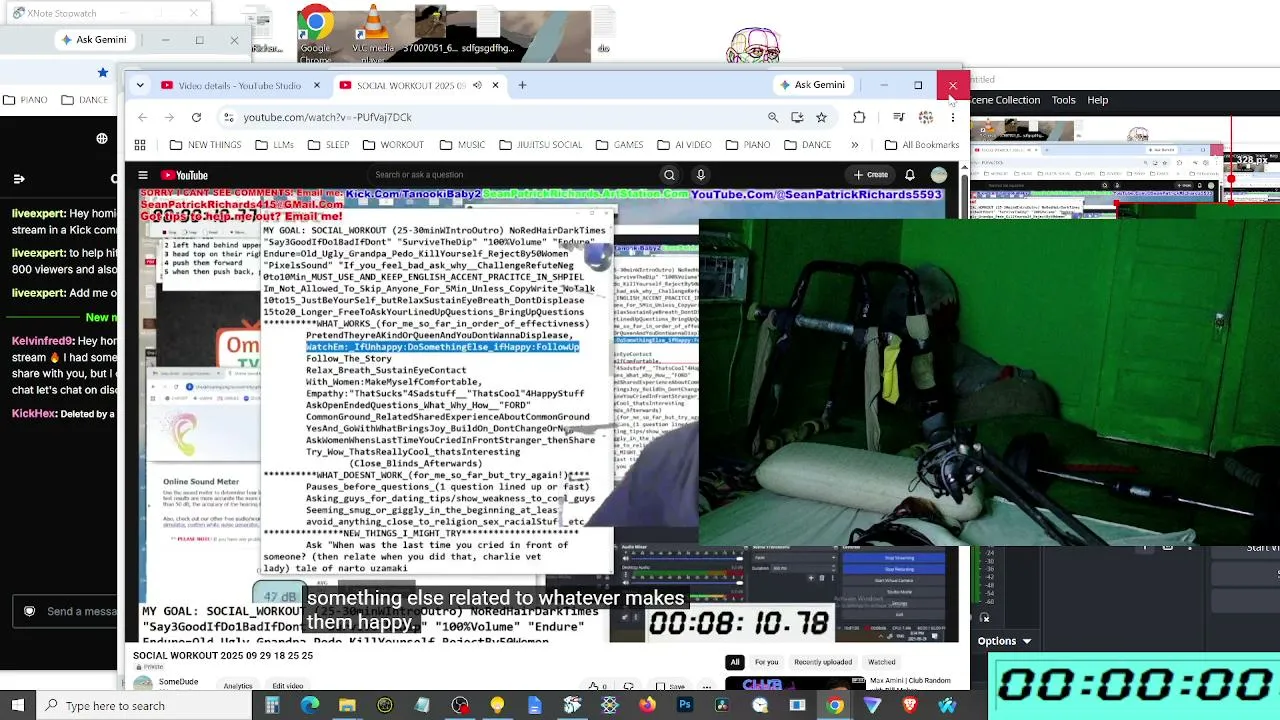Image resolution: width=1280 pixels, height=720 pixels.
Task: Show more bookmarks with the overflow chevron
Action: coord(854,145)
